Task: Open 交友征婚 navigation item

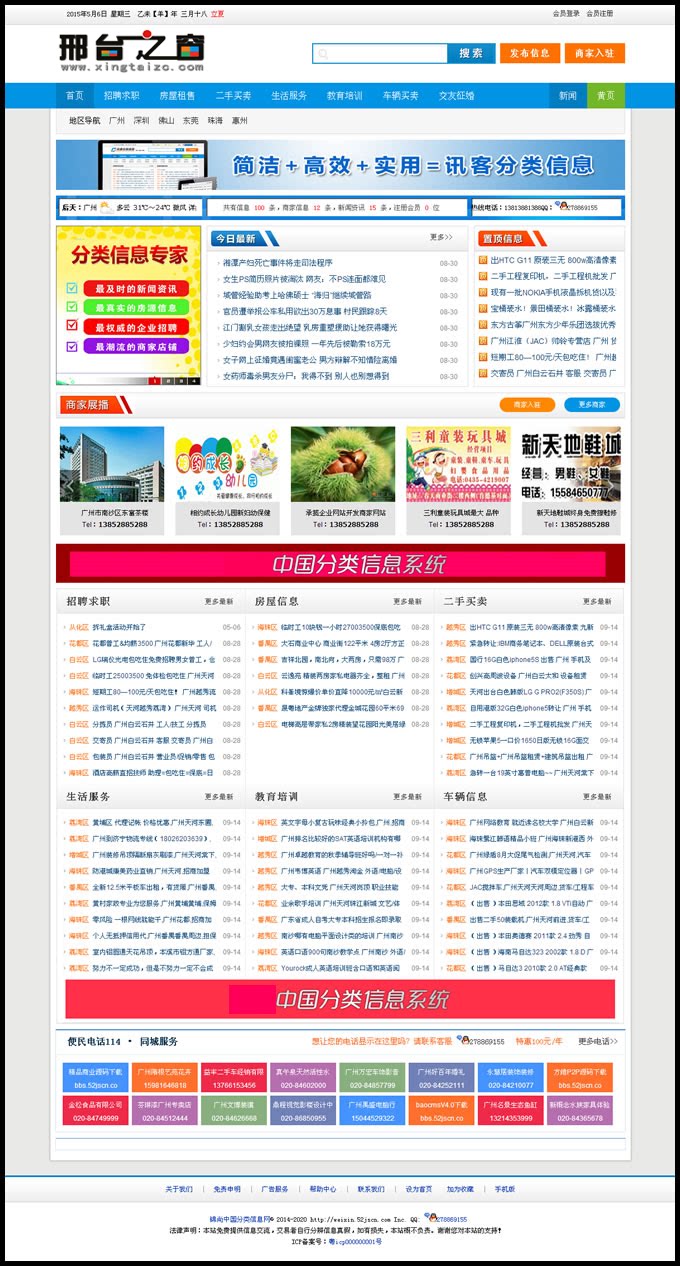Action: [457, 96]
